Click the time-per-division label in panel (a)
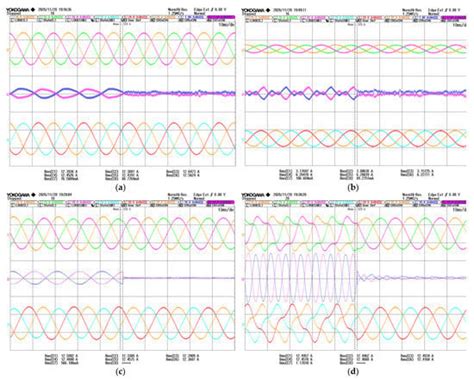474x380 pixels. point(227,25)
